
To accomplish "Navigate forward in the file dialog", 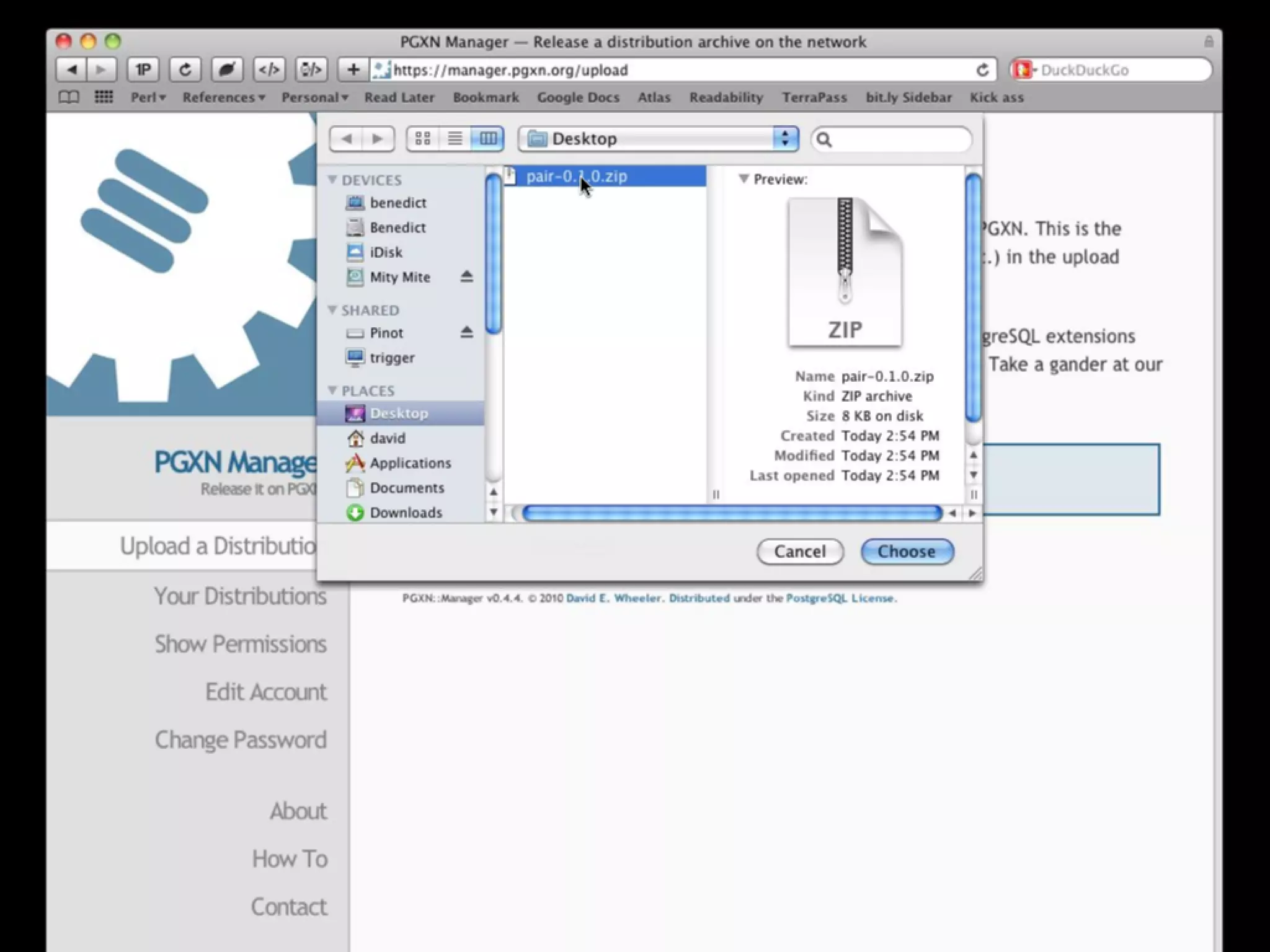I will tap(378, 139).
